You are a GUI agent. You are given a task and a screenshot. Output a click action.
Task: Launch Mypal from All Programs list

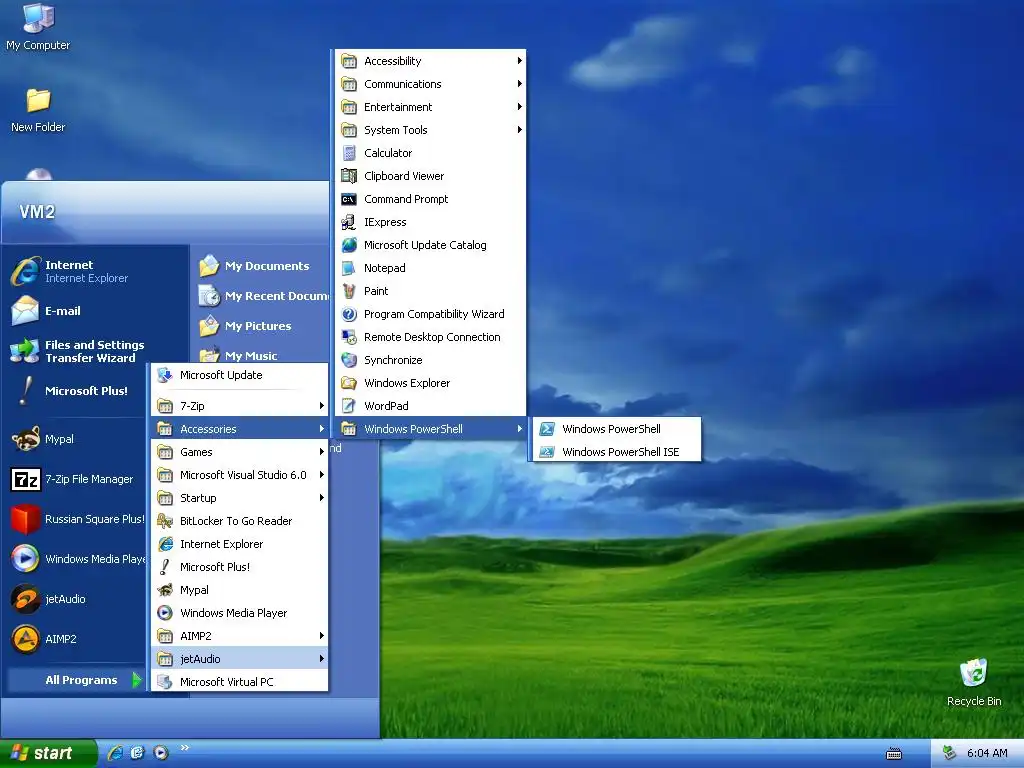(x=240, y=590)
